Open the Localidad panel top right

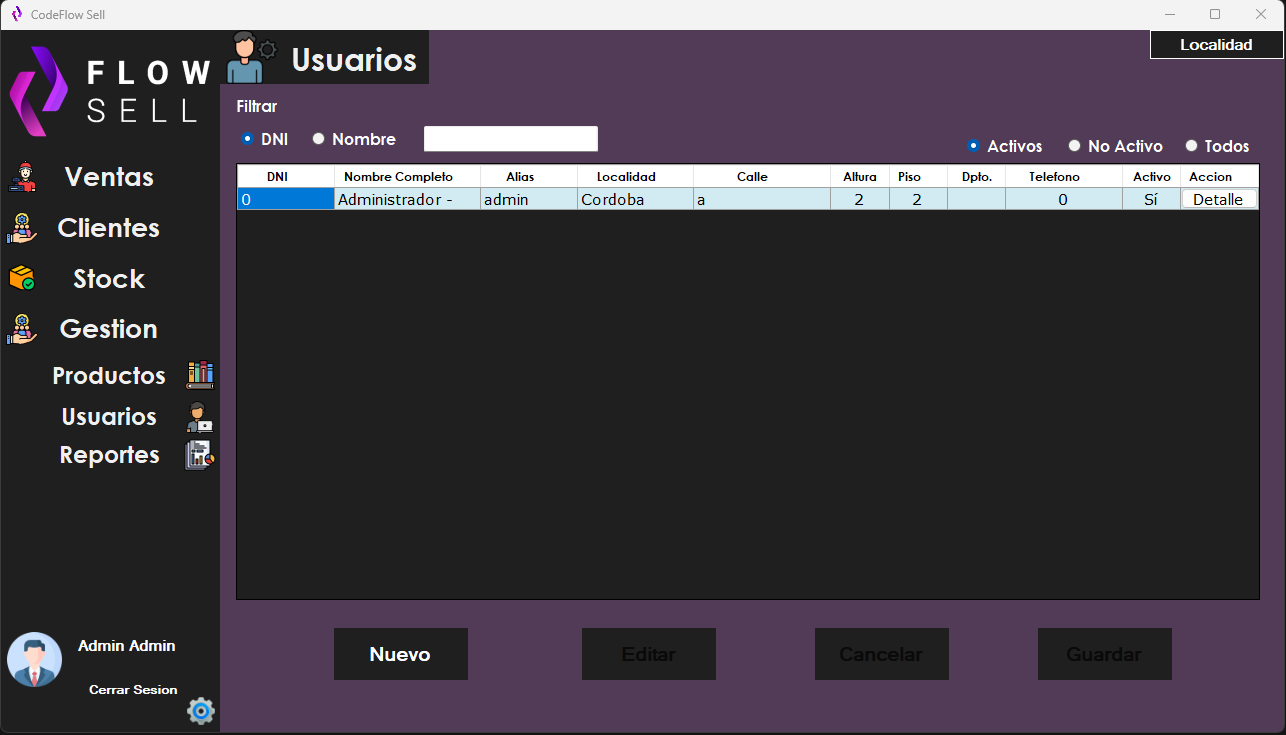(x=1216, y=44)
